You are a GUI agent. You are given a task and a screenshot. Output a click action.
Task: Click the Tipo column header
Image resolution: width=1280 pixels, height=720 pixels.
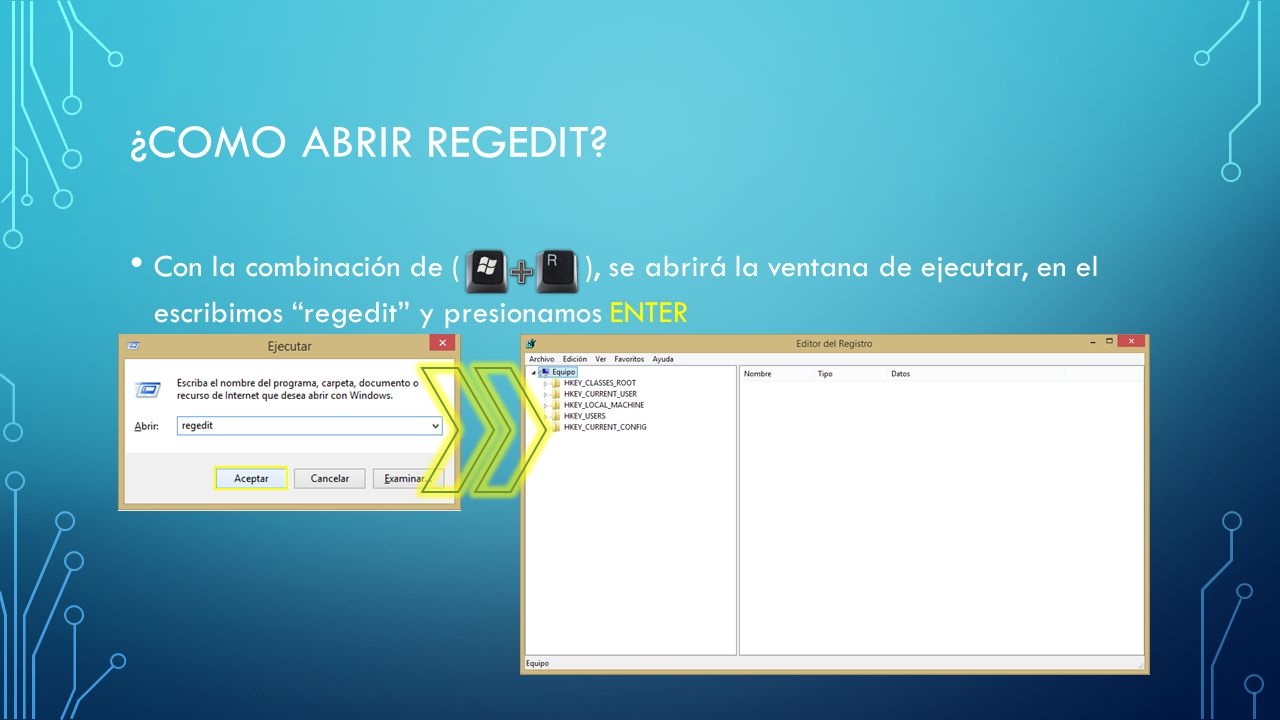pyautogui.click(x=851, y=374)
